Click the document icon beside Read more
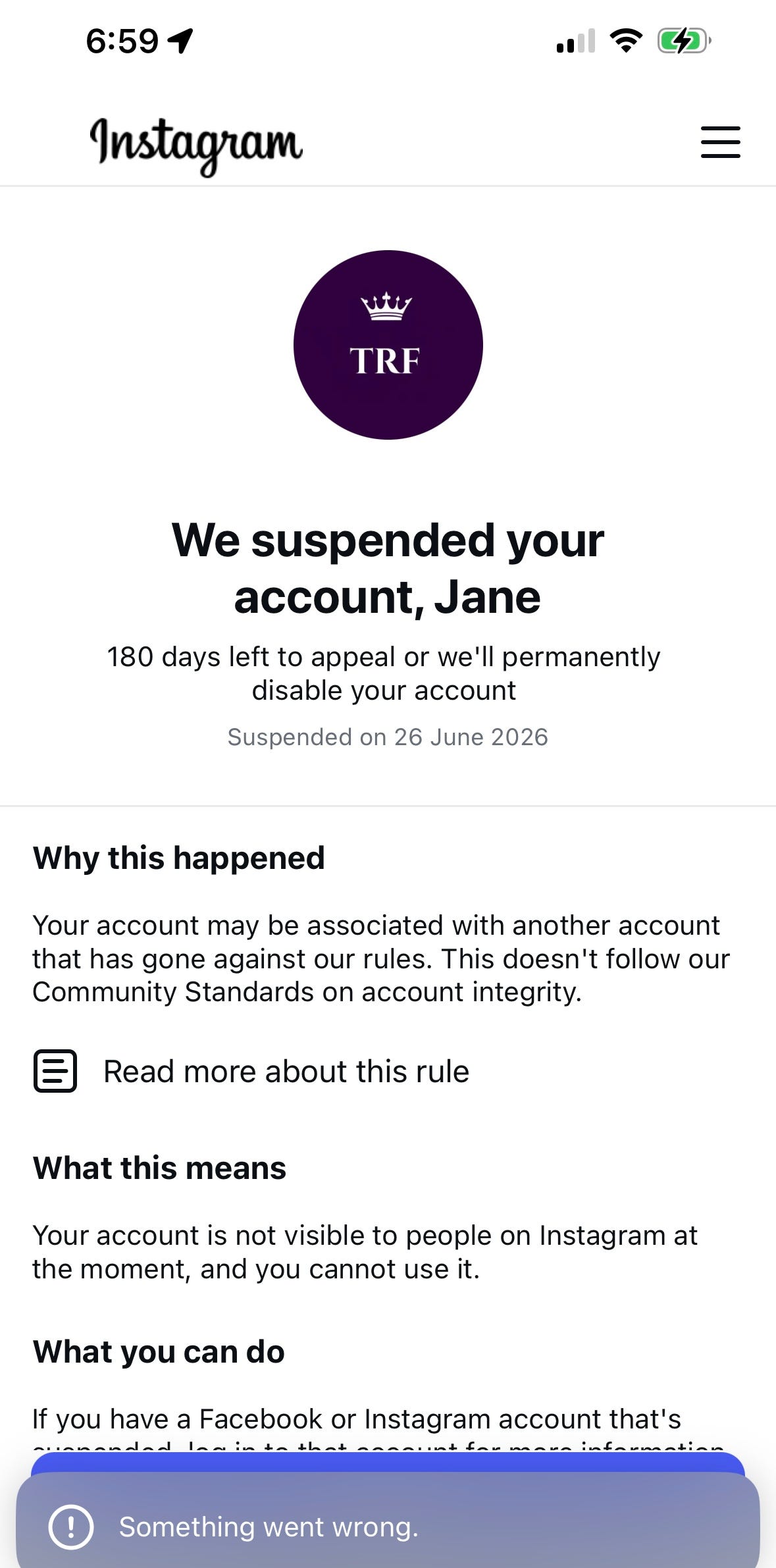This screenshot has width=776, height=1568. tap(55, 1071)
